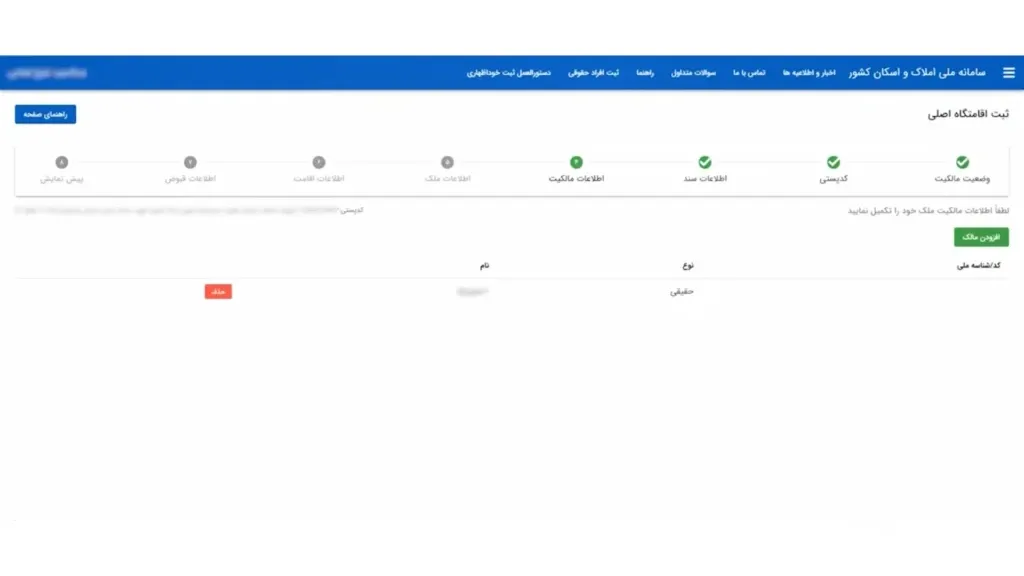Click the پیش نمایش step circle
1024x576 pixels.
pos(62,162)
